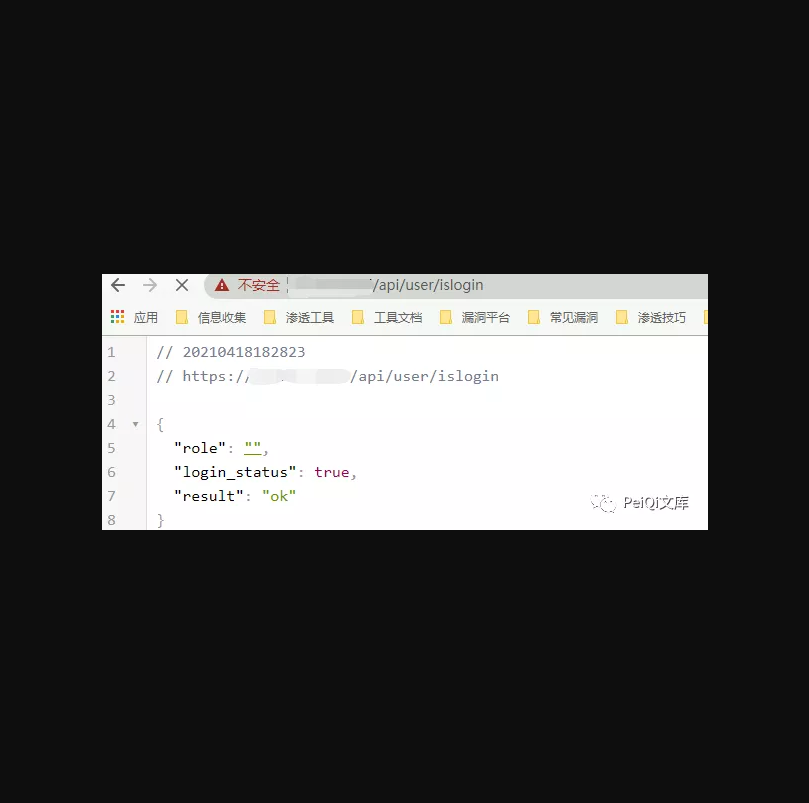Stop page loading with the X button
Image resolution: width=809 pixels, height=803 pixels.
[x=182, y=285]
